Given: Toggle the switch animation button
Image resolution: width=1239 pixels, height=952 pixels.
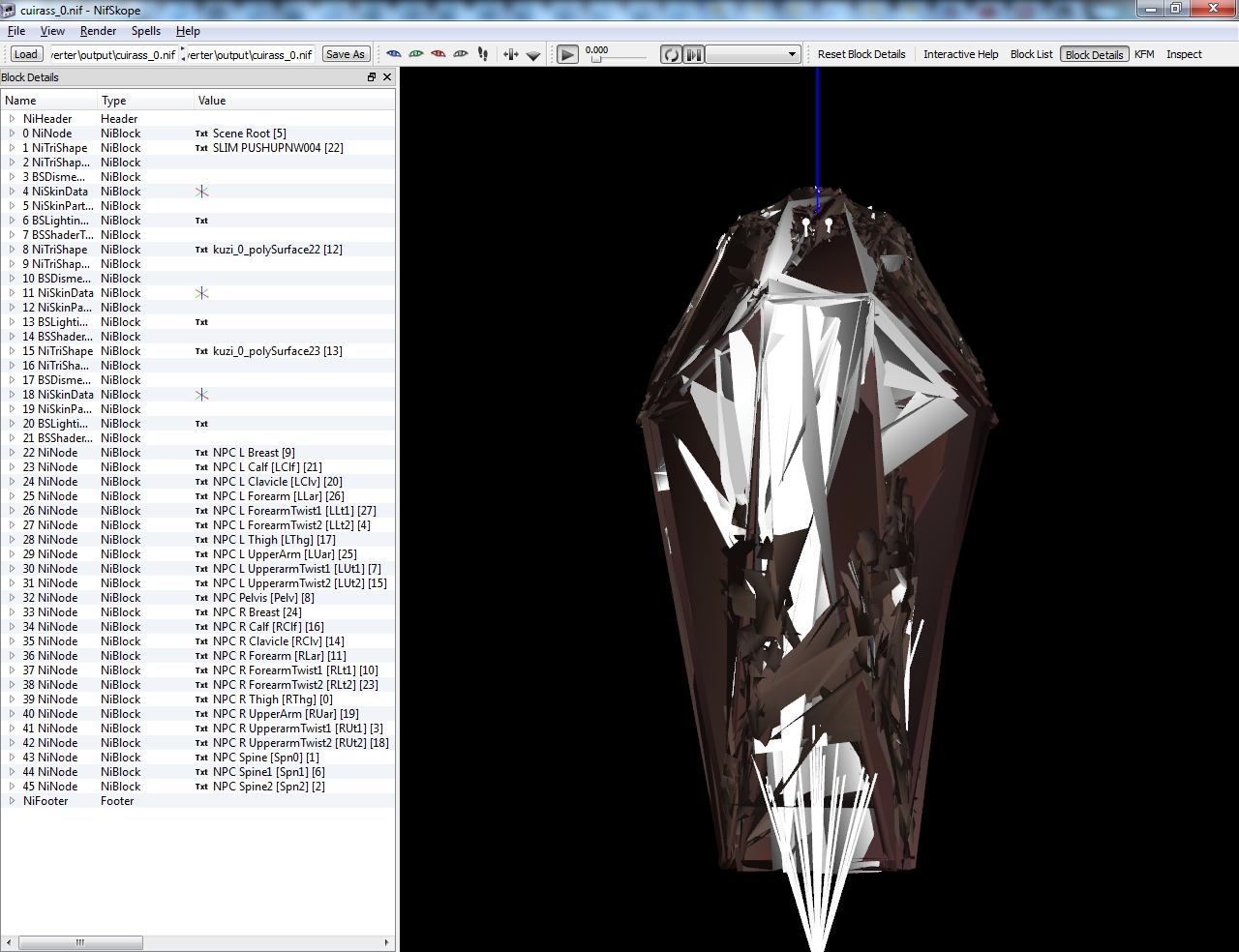Looking at the screenshot, I should (x=694, y=54).
